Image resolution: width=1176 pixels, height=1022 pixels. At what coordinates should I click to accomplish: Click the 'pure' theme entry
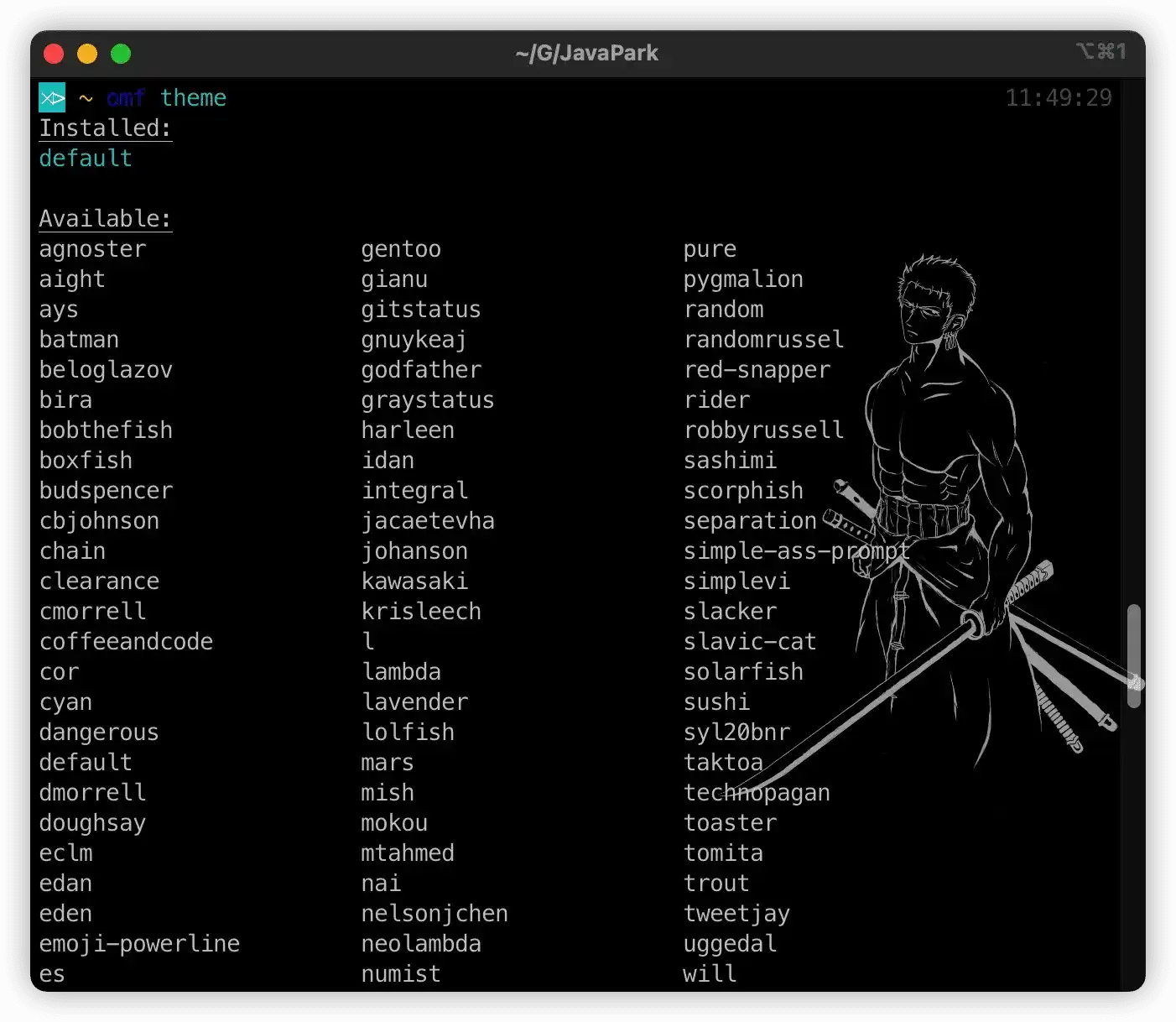[710, 249]
